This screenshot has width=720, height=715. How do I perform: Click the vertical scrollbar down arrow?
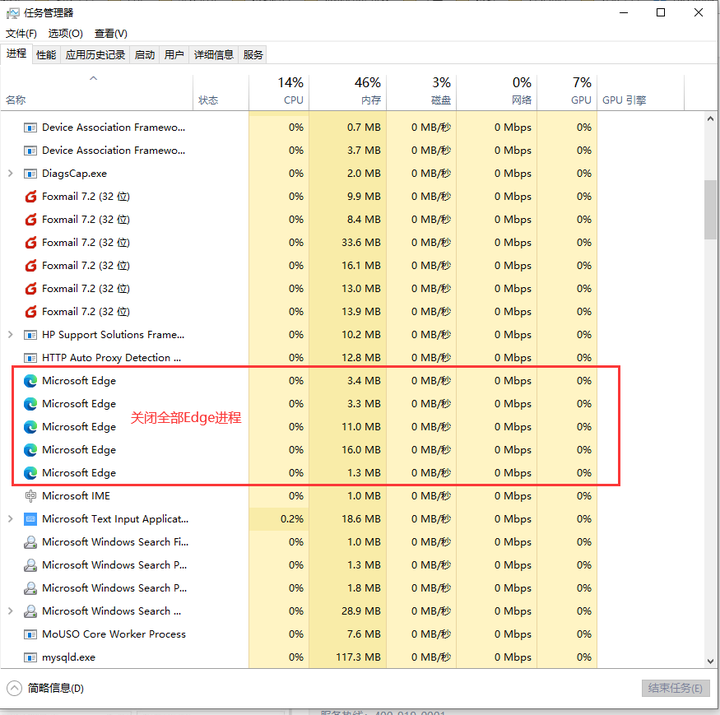(x=710, y=662)
